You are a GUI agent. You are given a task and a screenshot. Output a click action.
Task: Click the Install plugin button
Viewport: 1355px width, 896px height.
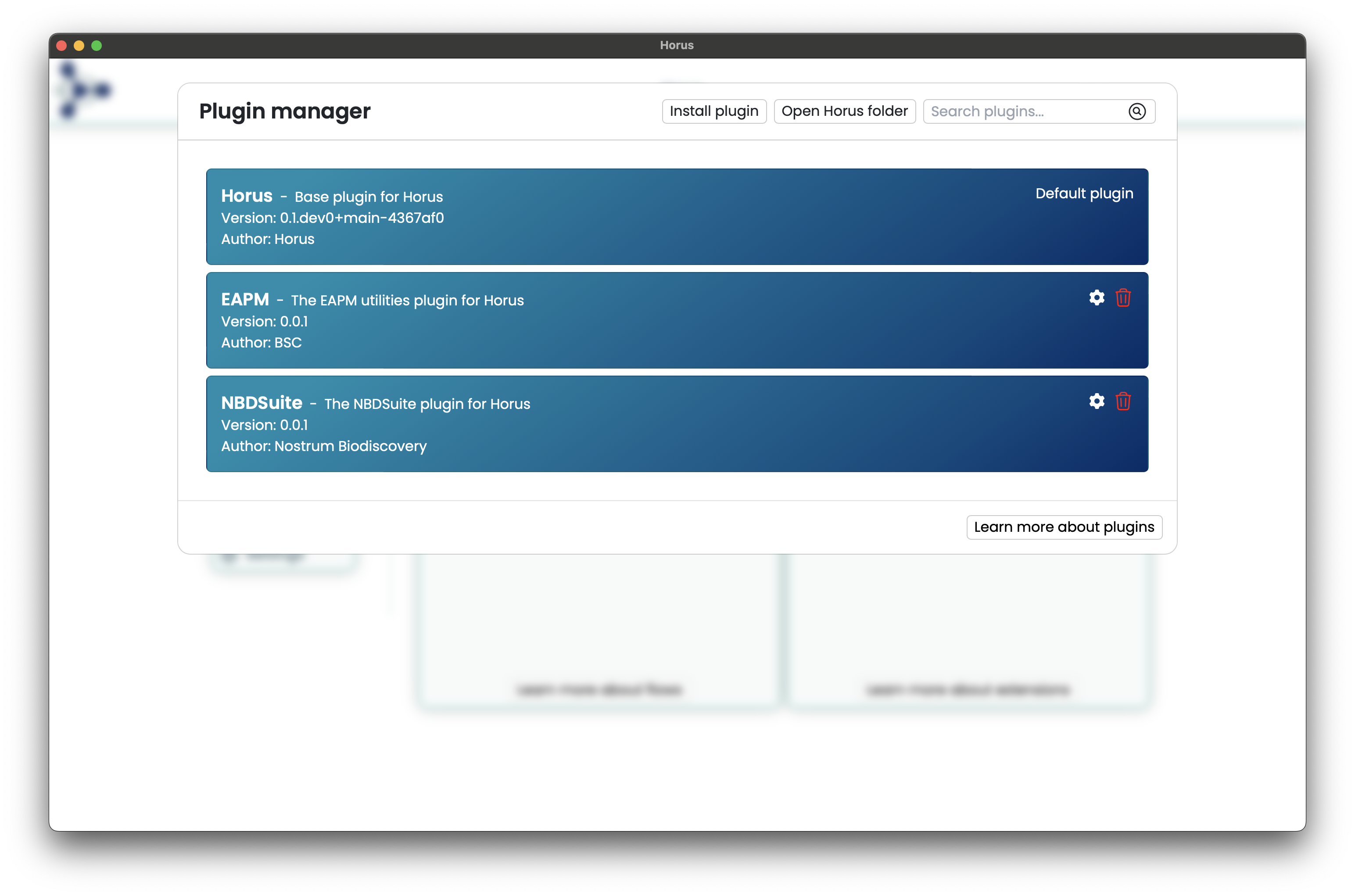point(714,111)
